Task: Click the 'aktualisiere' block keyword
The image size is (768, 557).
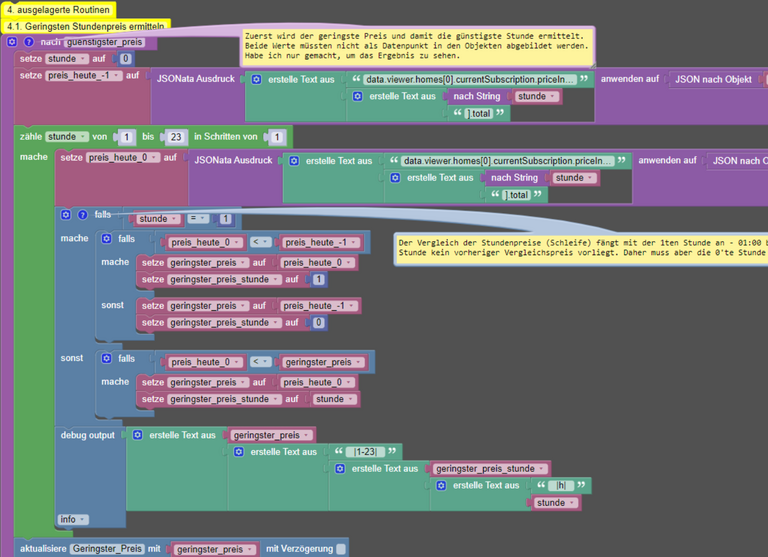Action: pyautogui.click(x=43, y=549)
